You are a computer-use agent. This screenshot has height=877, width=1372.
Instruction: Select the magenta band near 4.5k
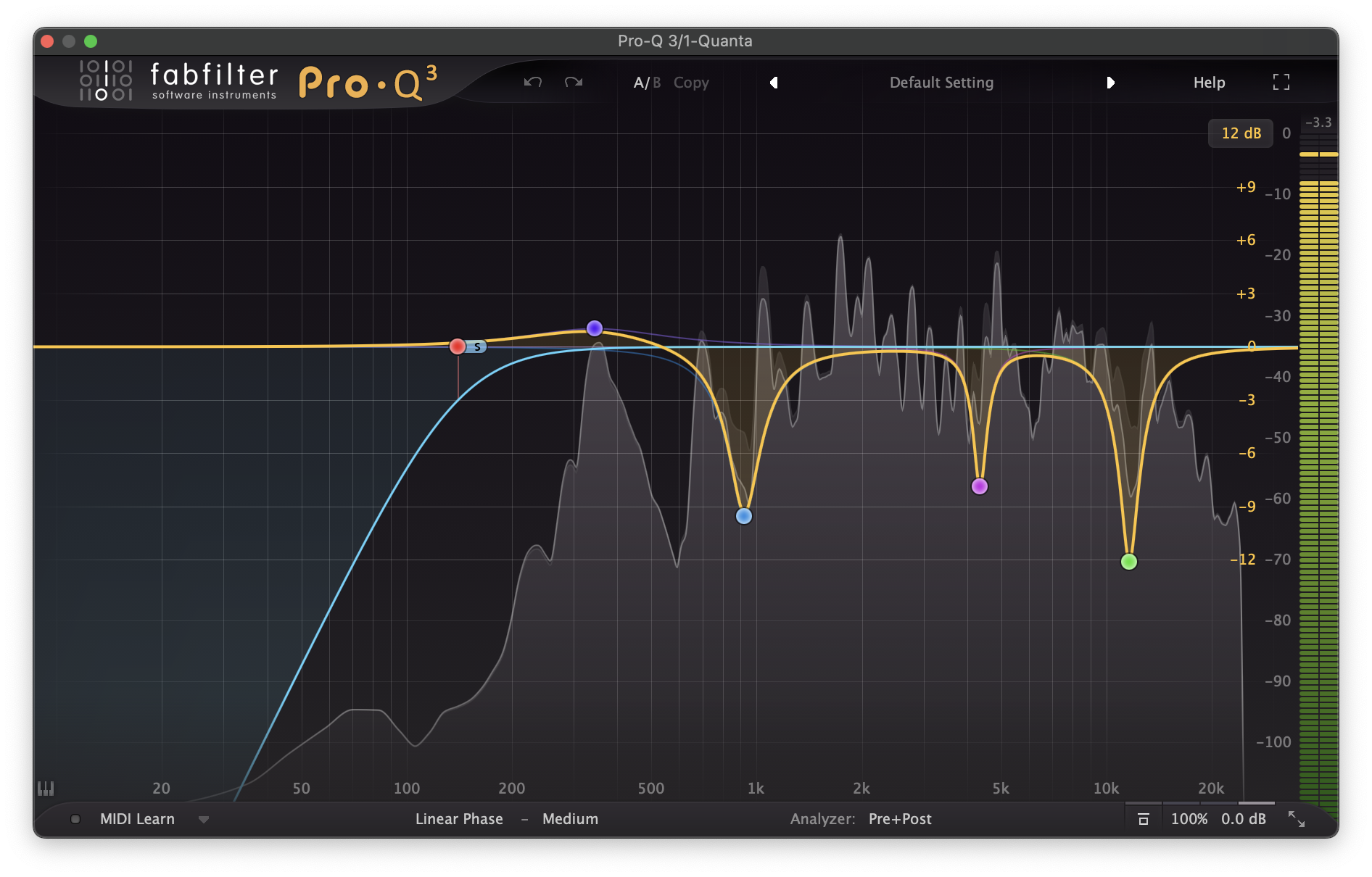pos(980,486)
